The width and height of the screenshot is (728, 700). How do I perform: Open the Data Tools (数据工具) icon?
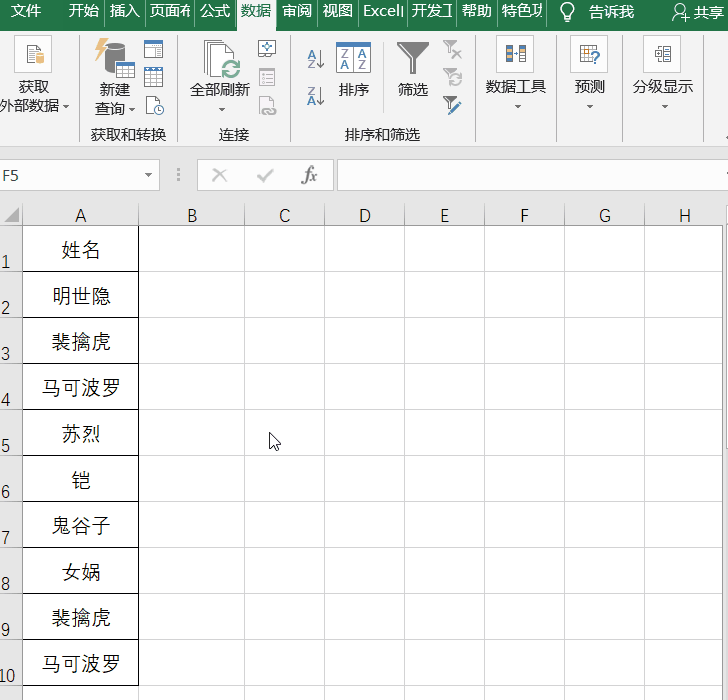(x=515, y=54)
